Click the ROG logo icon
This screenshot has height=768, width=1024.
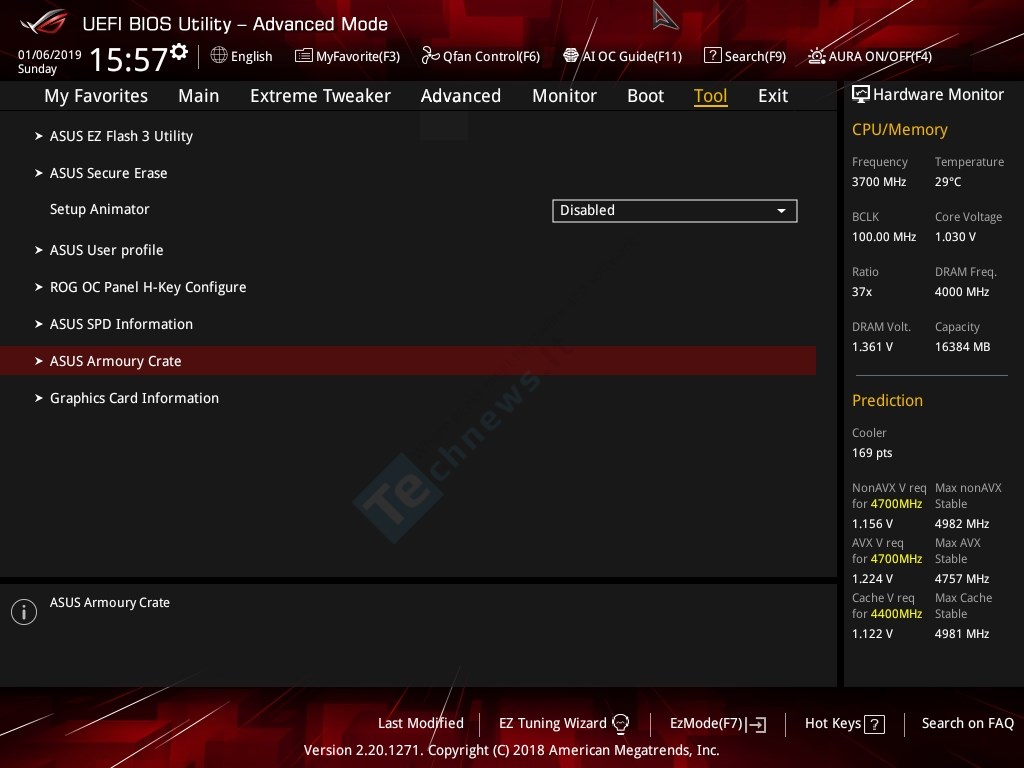44,22
